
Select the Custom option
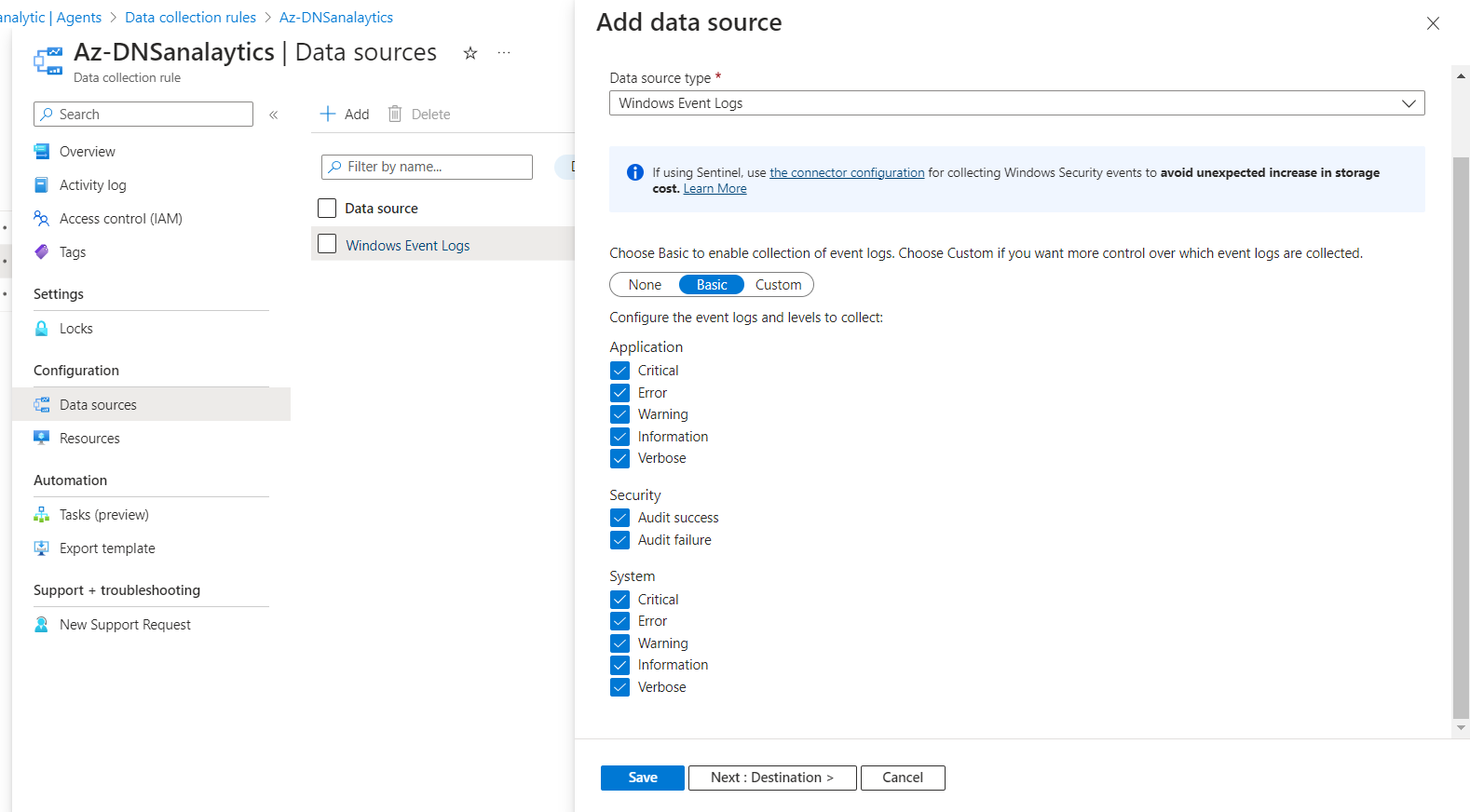pyautogui.click(x=779, y=285)
